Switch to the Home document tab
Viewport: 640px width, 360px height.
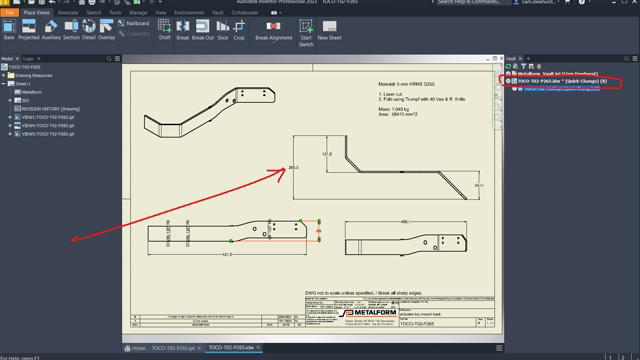click(x=135, y=348)
